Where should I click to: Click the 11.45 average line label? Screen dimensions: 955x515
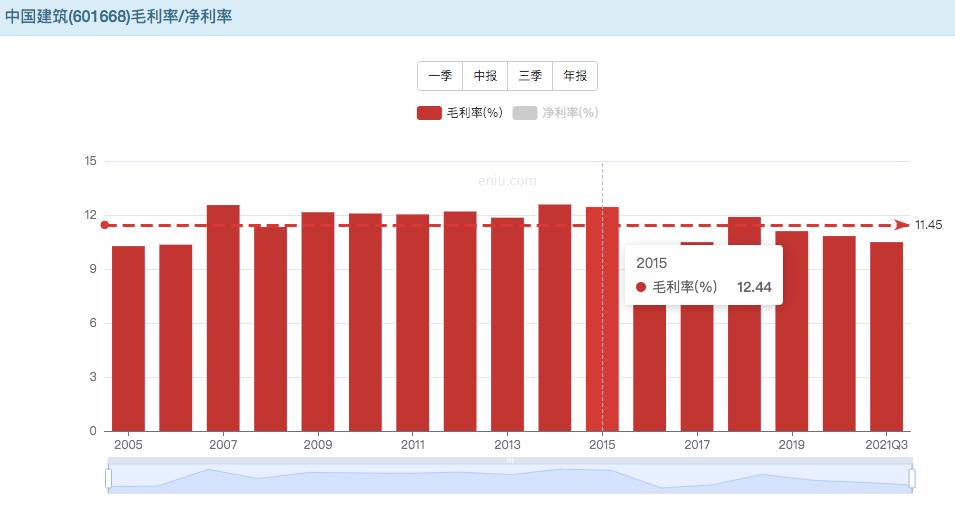point(928,225)
